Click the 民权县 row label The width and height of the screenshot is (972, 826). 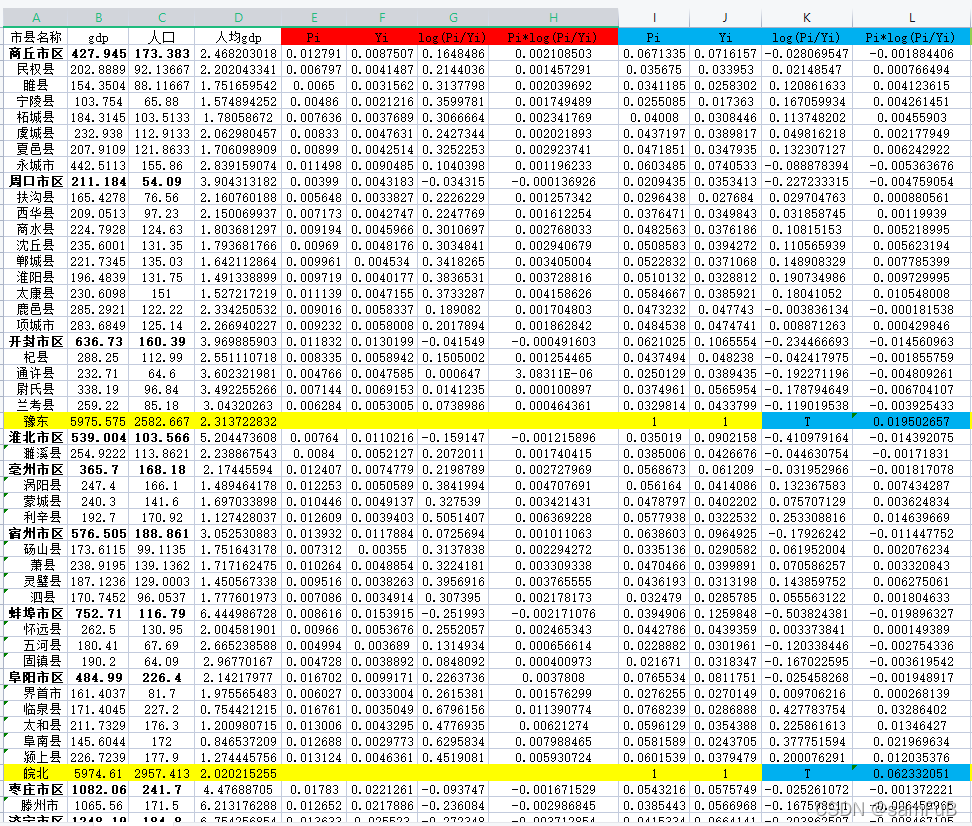pos(36,69)
